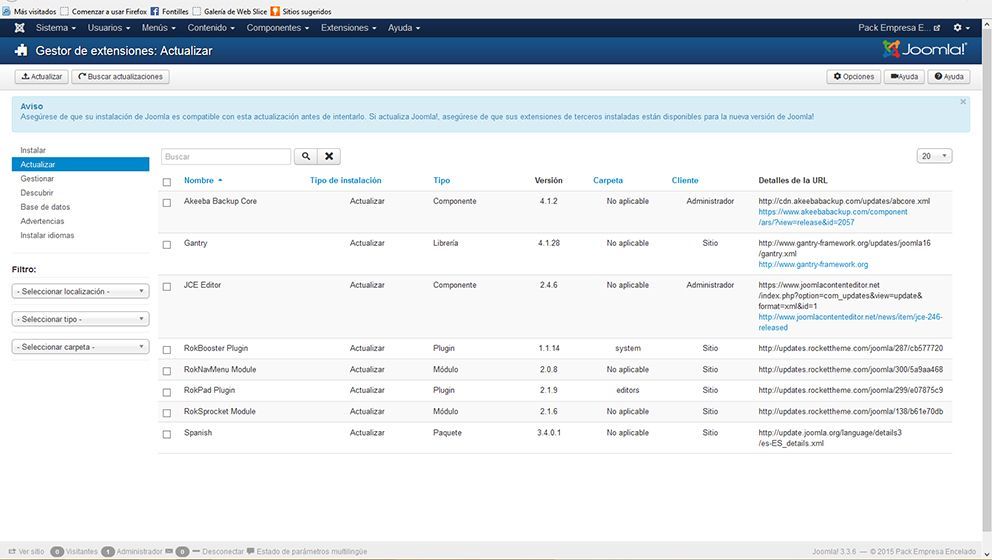The image size is (992, 560).
Task: Click the Ayuda button with video icon
Action: click(904, 77)
